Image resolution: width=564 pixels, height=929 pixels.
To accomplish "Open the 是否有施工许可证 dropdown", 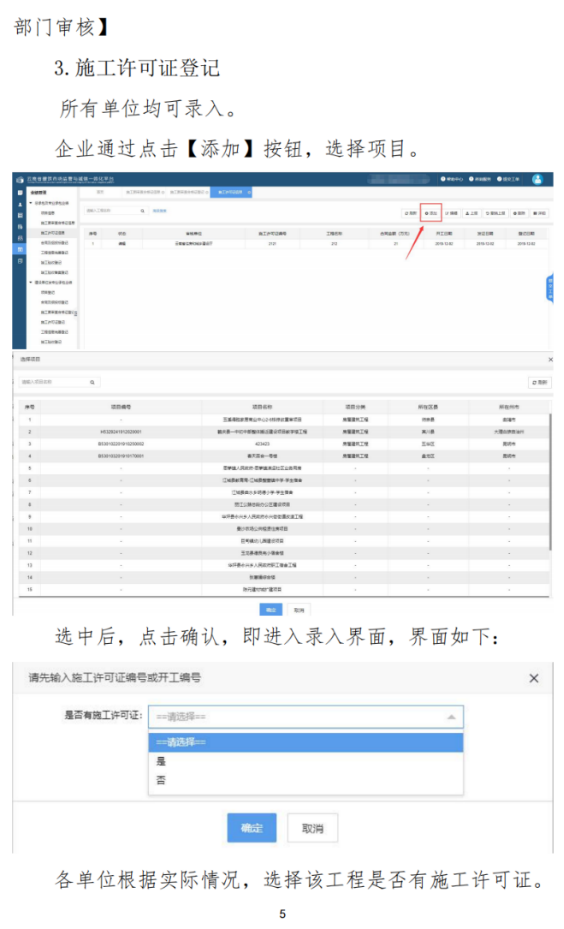I will click(x=306, y=717).
